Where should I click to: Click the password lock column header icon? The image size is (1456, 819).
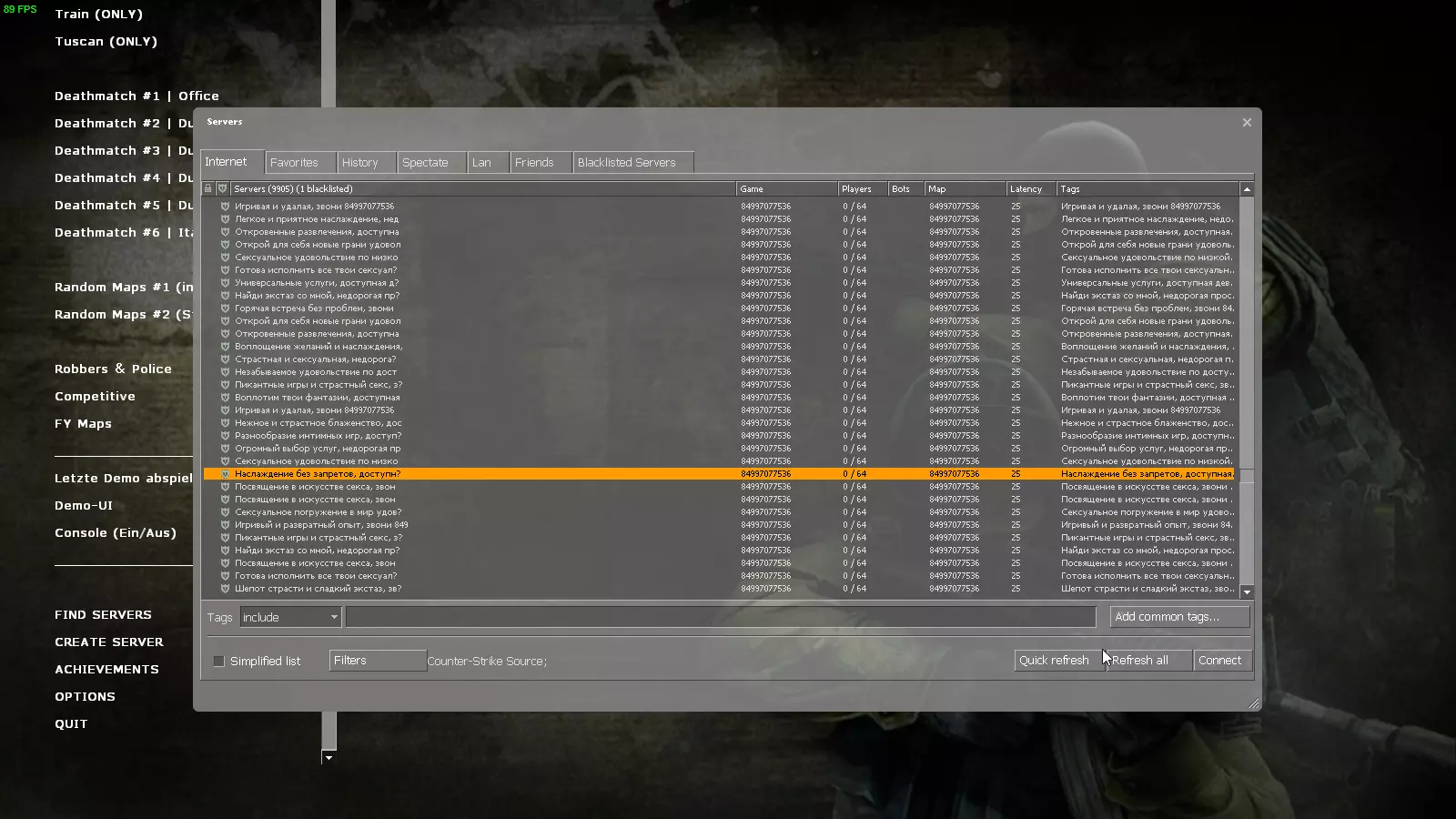pyautogui.click(x=208, y=189)
